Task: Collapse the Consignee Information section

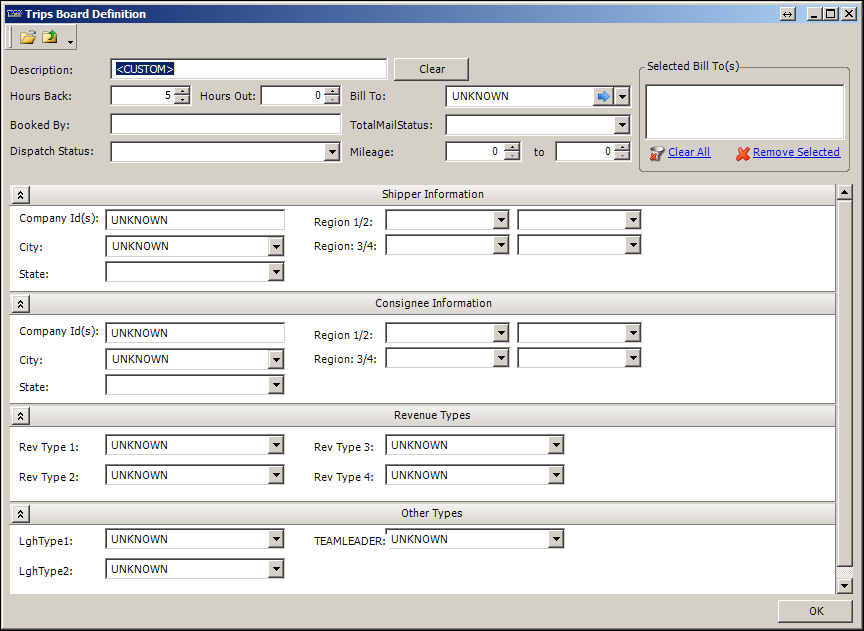Action: (x=22, y=304)
